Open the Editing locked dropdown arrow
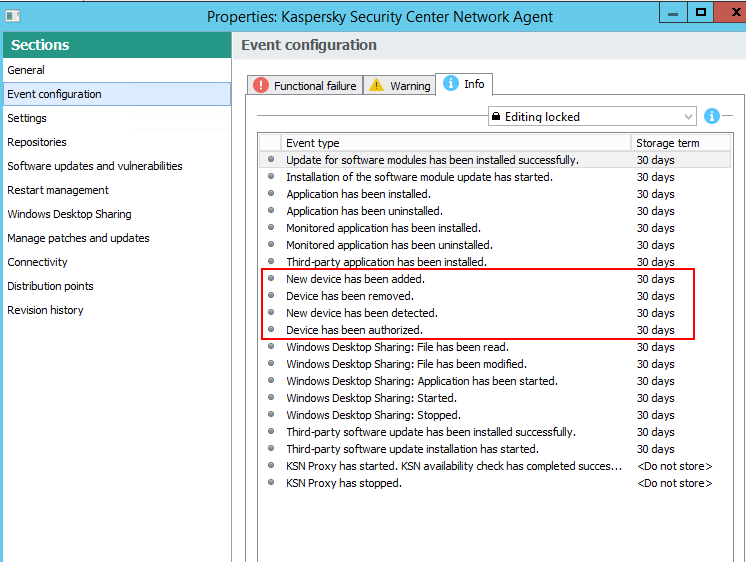This screenshot has width=746, height=562. coord(687,117)
